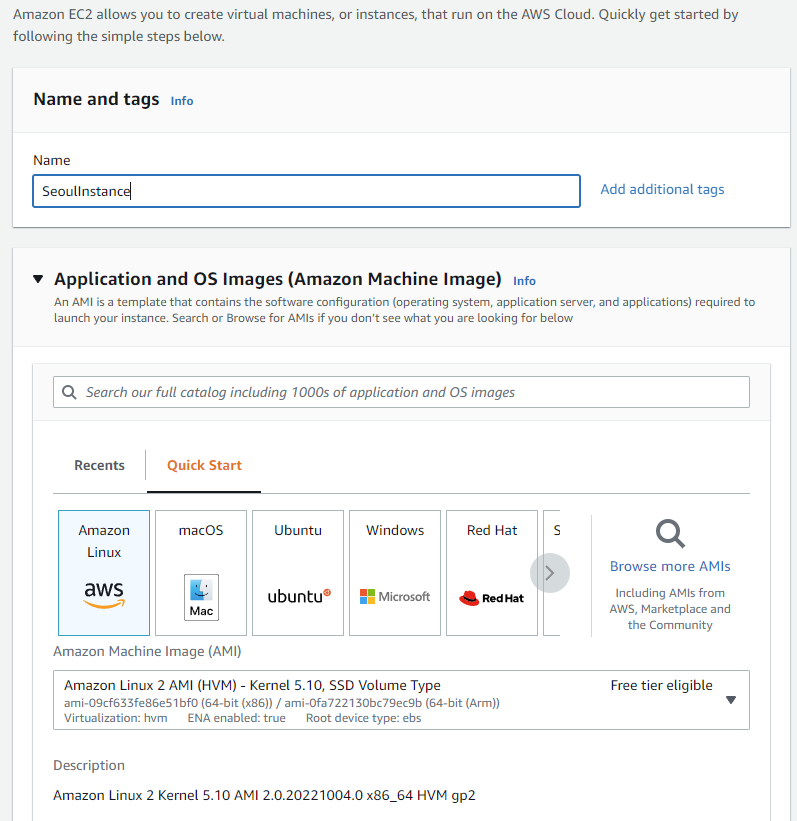Click the Mac Finder logo icon

click(x=201, y=597)
